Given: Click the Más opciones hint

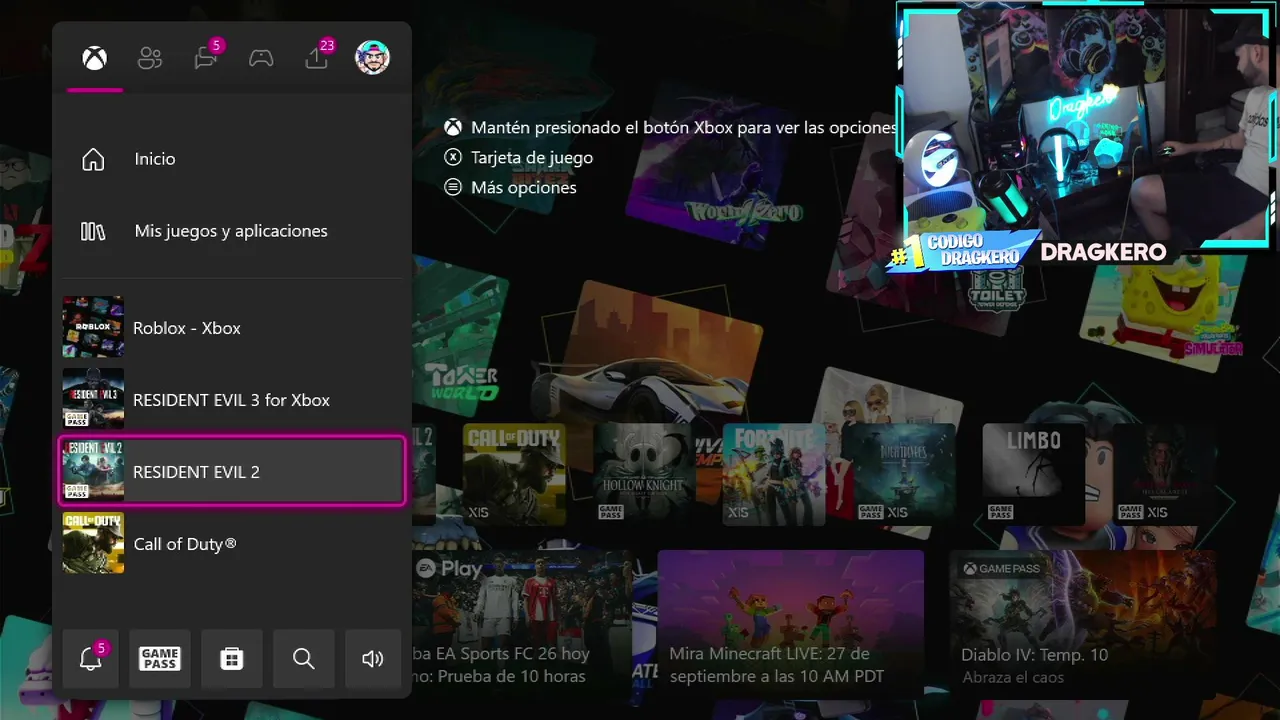Looking at the screenshot, I should (x=524, y=187).
